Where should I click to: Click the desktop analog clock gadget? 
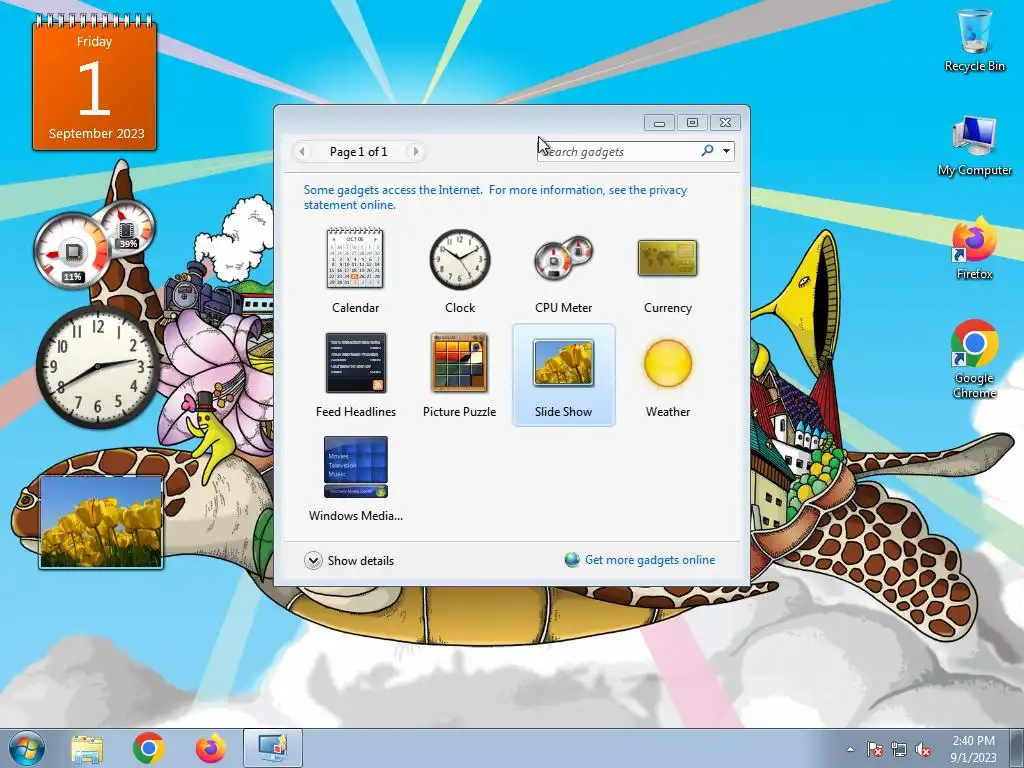pyautogui.click(x=97, y=366)
